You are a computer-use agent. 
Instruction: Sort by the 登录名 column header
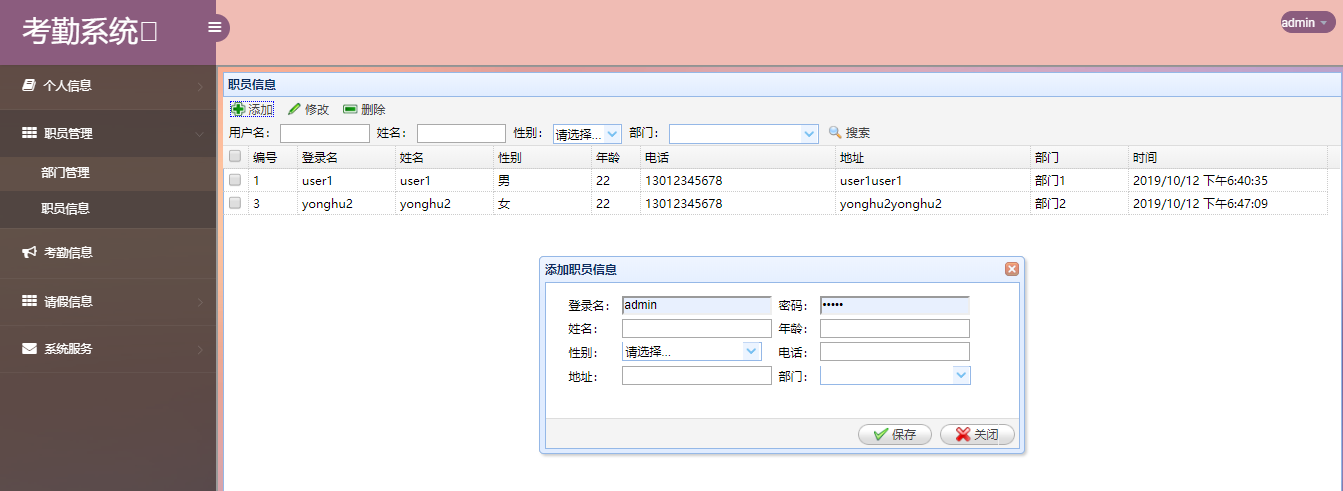coord(346,157)
